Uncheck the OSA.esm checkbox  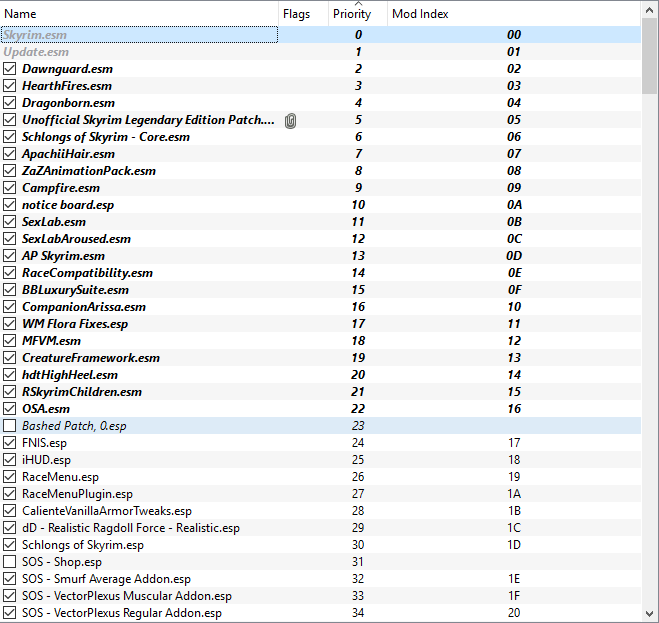pos(10,409)
